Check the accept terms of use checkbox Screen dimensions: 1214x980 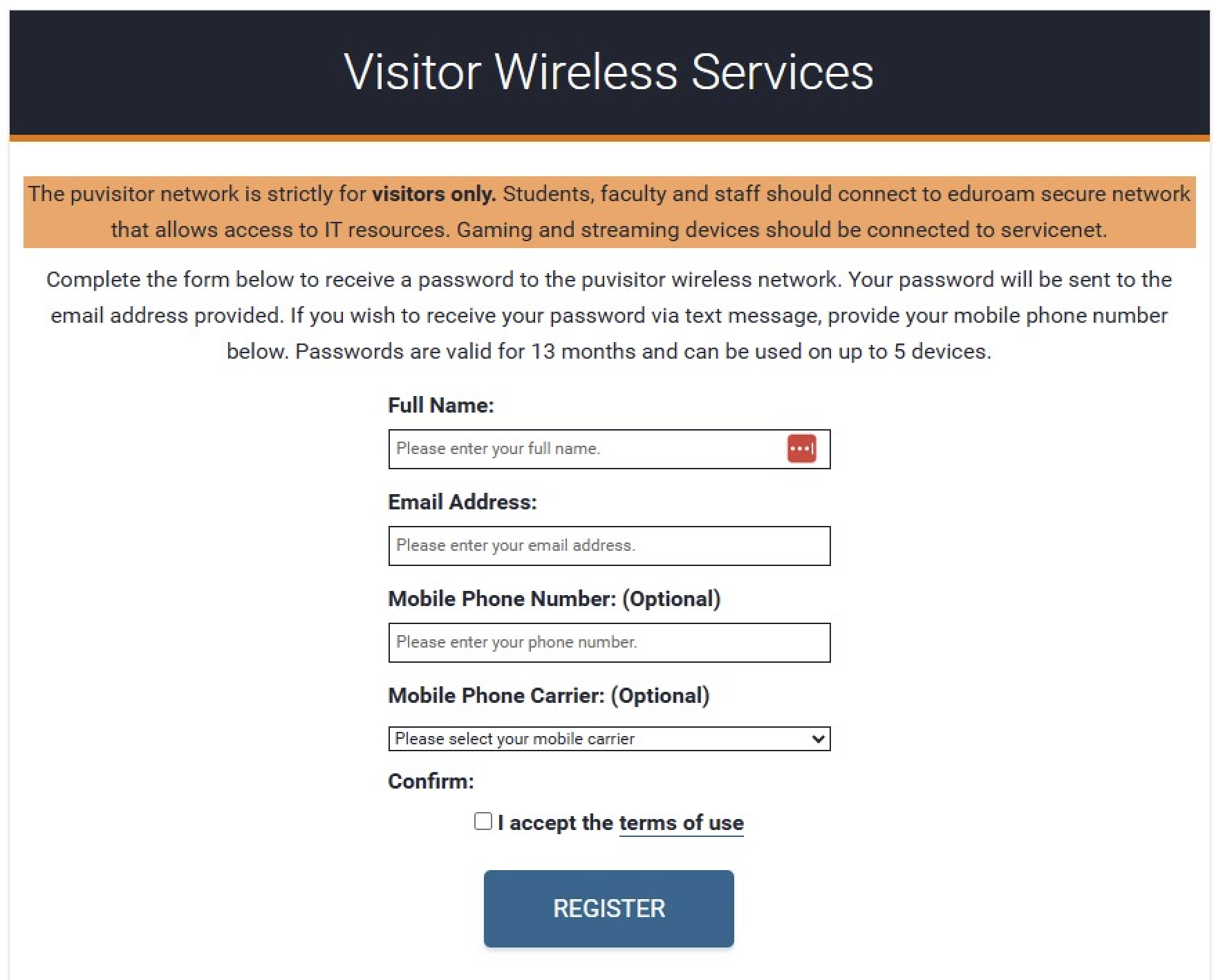[x=483, y=821]
